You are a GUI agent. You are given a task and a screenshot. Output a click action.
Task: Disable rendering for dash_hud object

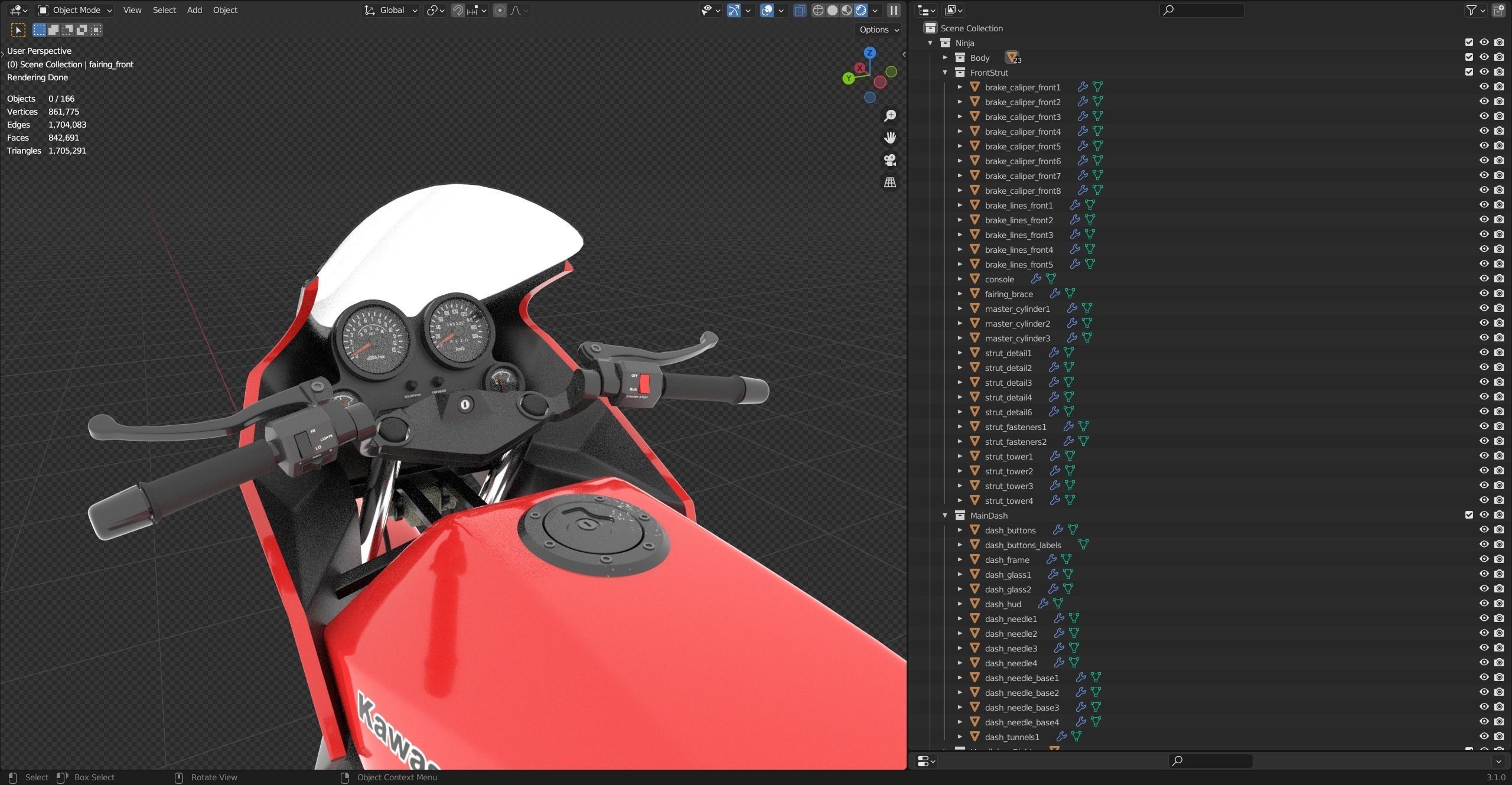(x=1499, y=604)
